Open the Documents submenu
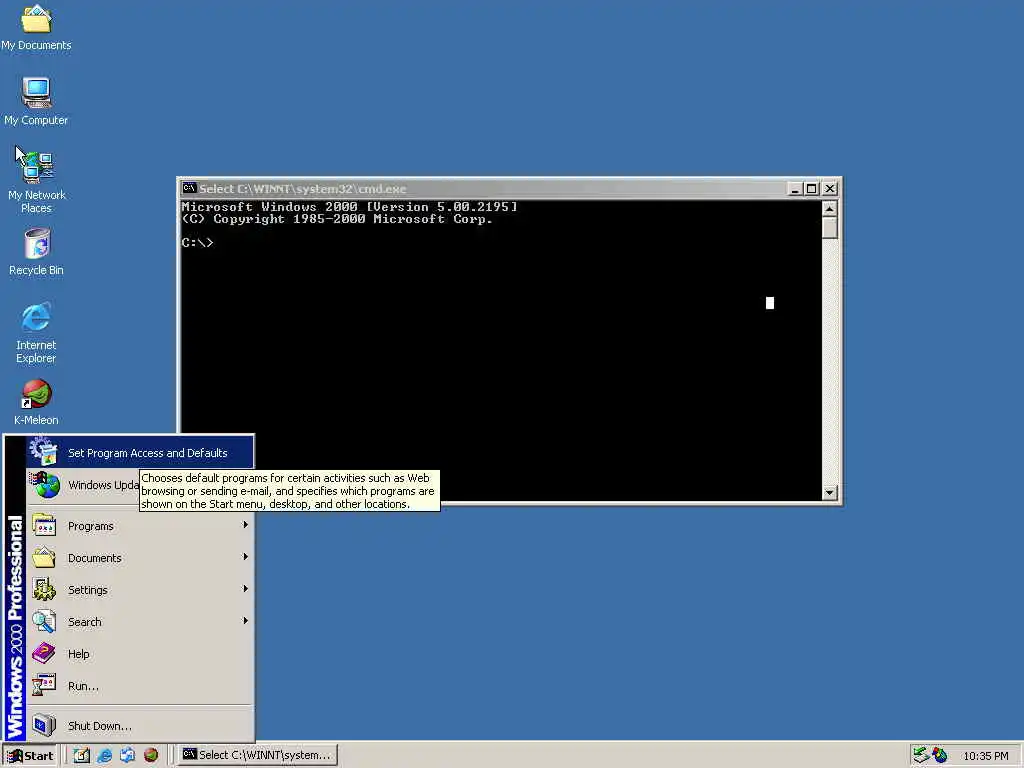Image resolution: width=1024 pixels, height=768 pixels. click(x=140, y=558)
